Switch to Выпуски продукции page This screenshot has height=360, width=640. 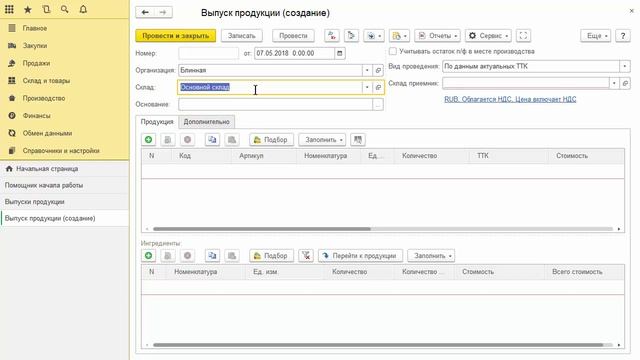coord(64,202)
